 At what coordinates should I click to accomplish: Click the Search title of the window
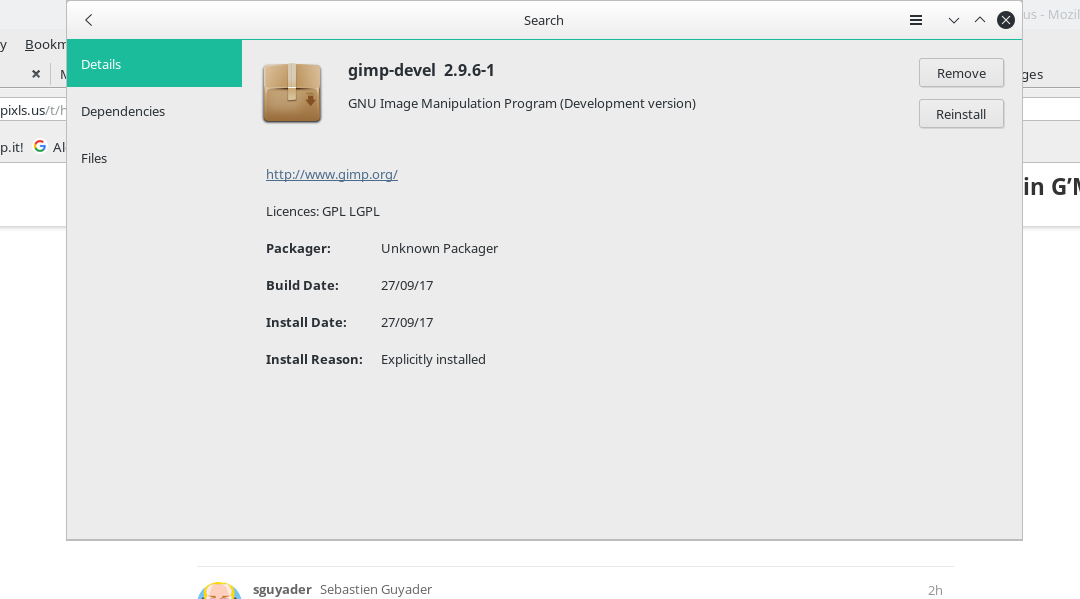(543, 21)
